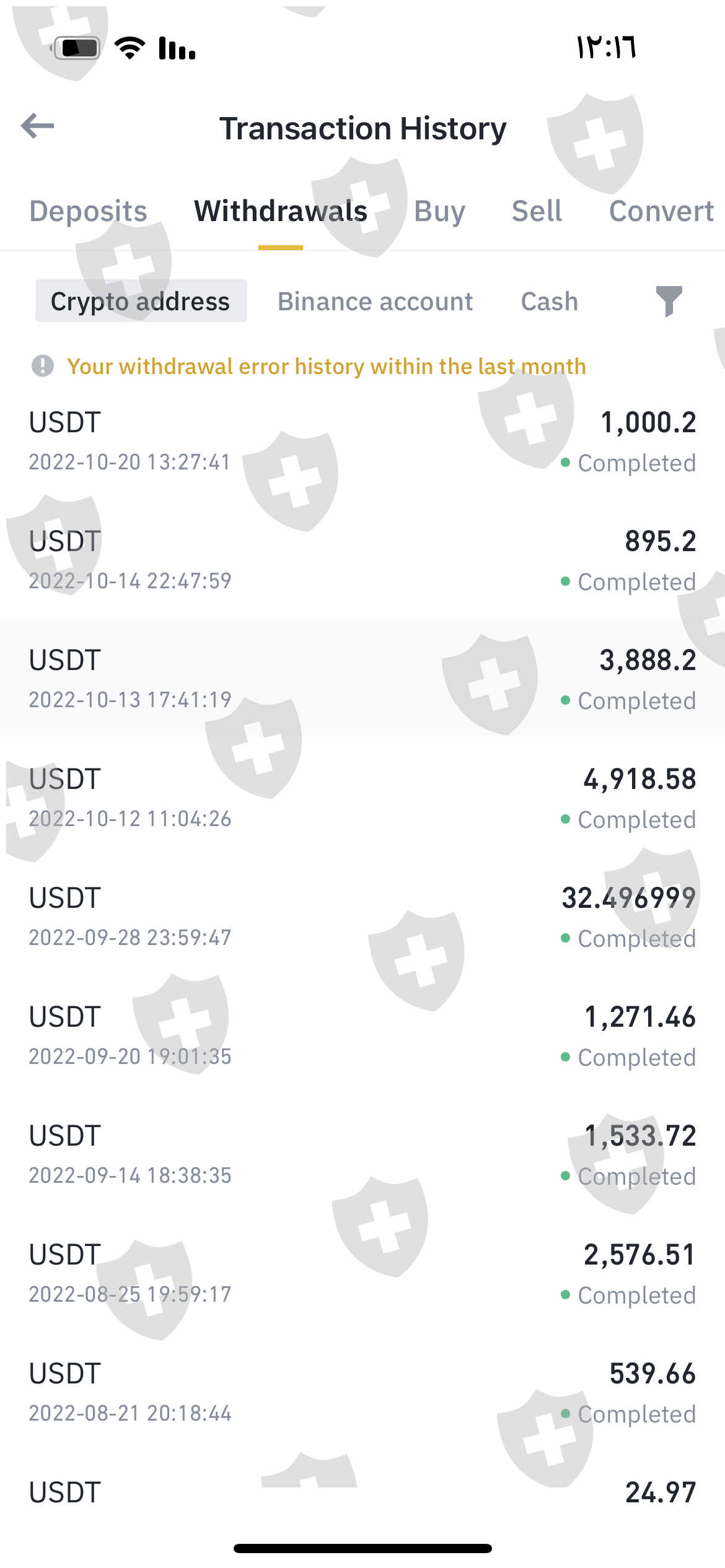Tap the Wi-Fi status icon

click(130, 48)
